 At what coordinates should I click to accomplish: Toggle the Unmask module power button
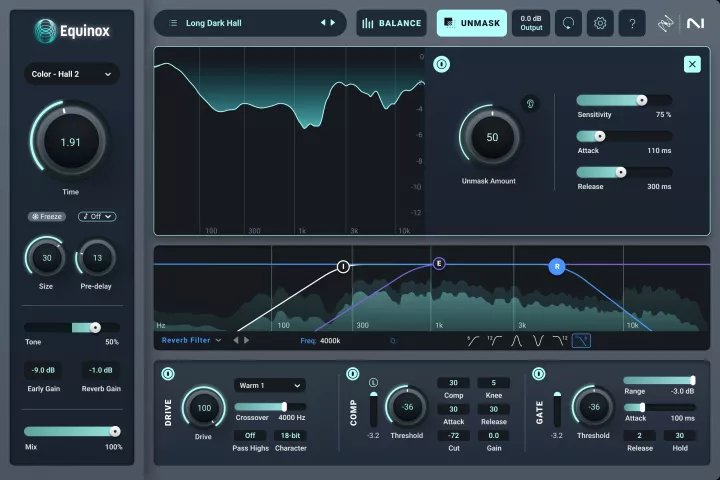pyautogui.click(x=441, y=64)
